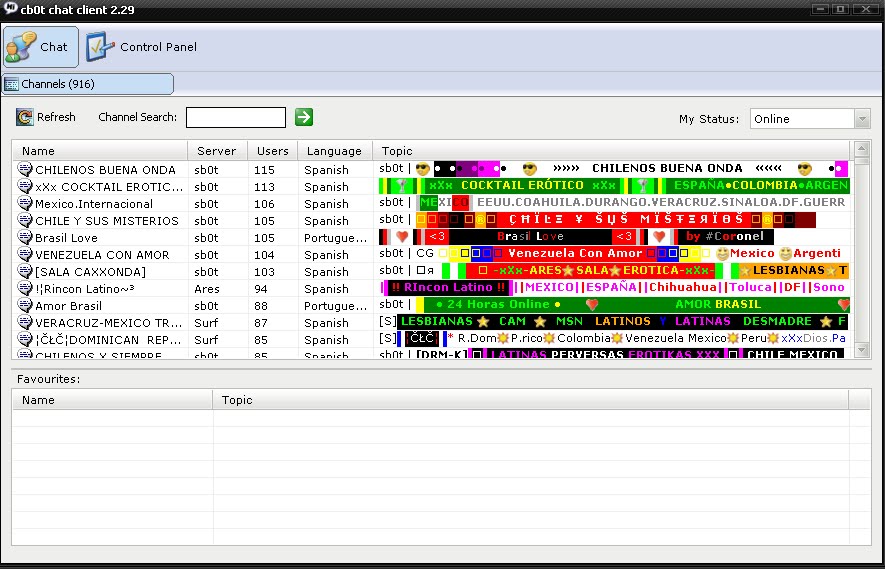Select channel name VENEZUELA CON AMOR
Viewport: 885px width, 569px height.
pyautogui.click(x=102, y=255)
